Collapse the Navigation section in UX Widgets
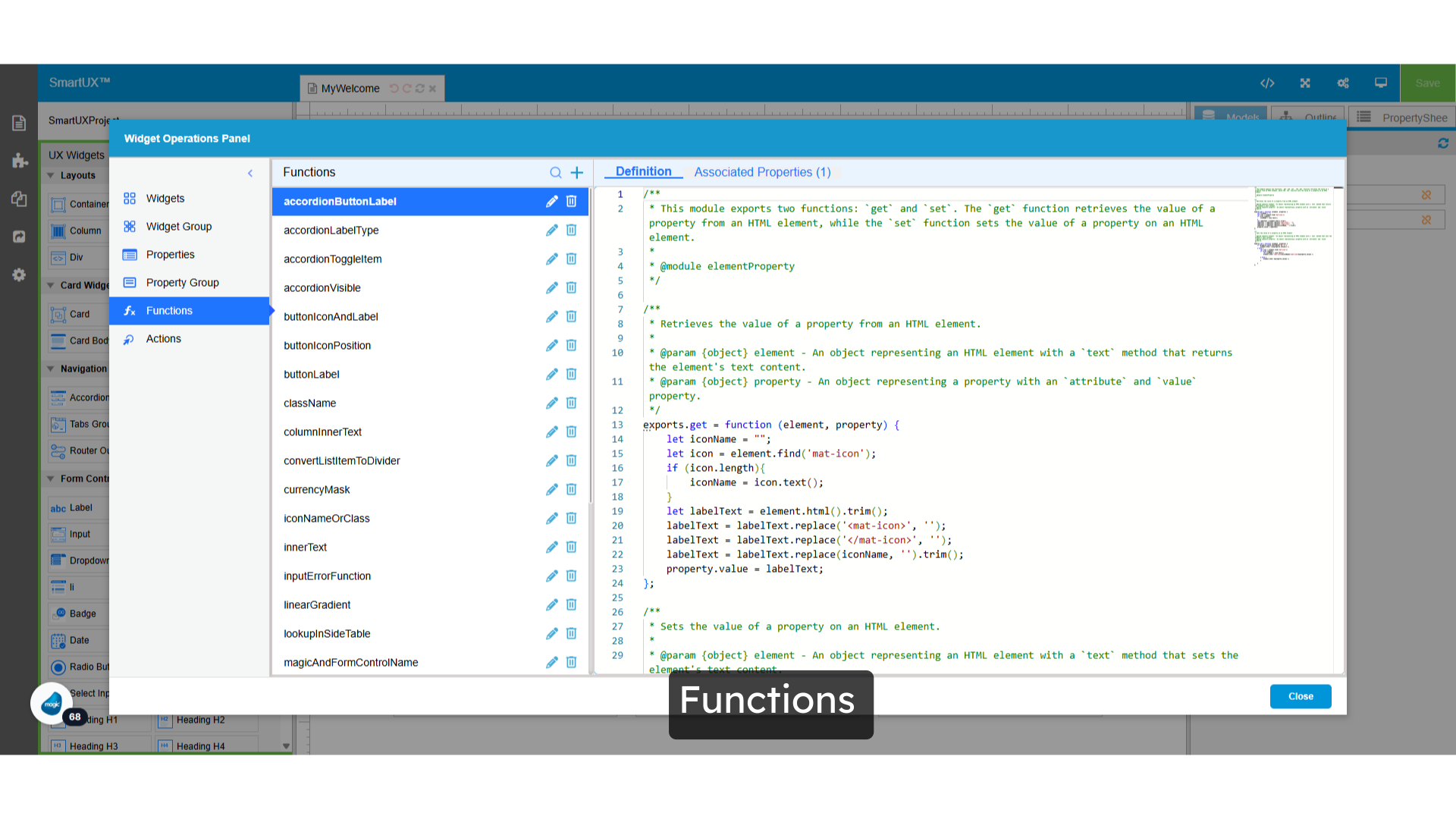Image resolution: width=1456 pixels, height=819 pixels. tap(50, 369)
